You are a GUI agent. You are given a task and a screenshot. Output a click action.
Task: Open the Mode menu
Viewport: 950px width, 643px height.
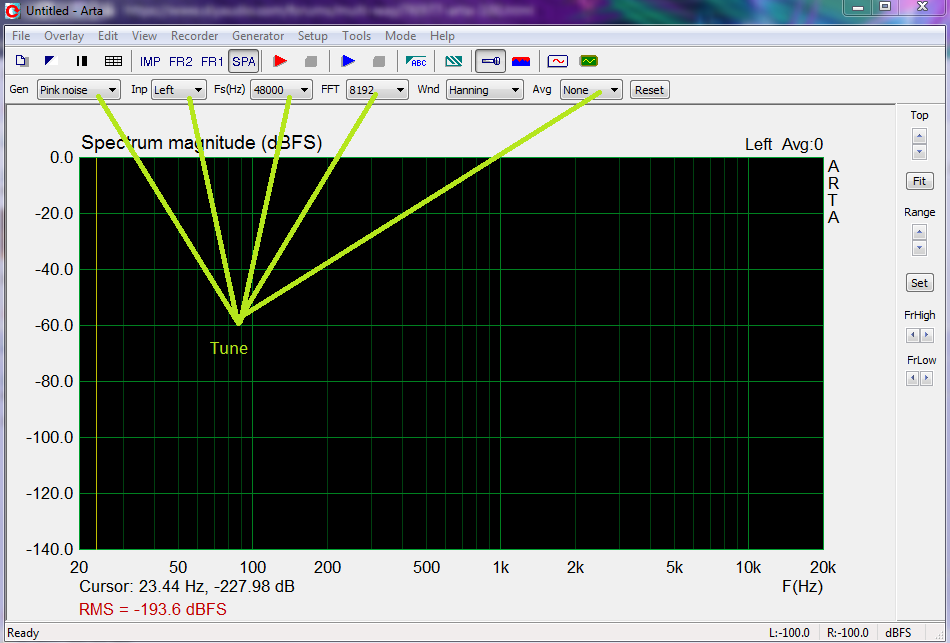point(400,36)
